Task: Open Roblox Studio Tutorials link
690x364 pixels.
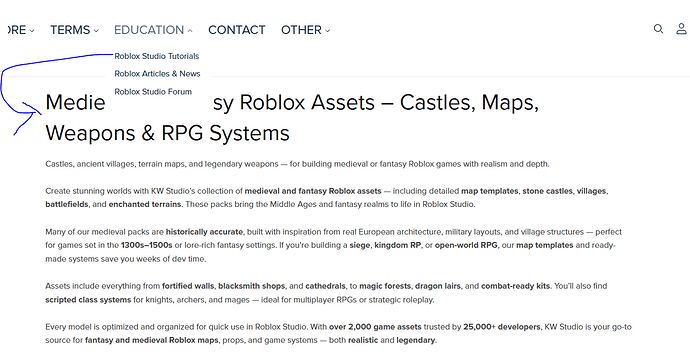Action: 157,56
